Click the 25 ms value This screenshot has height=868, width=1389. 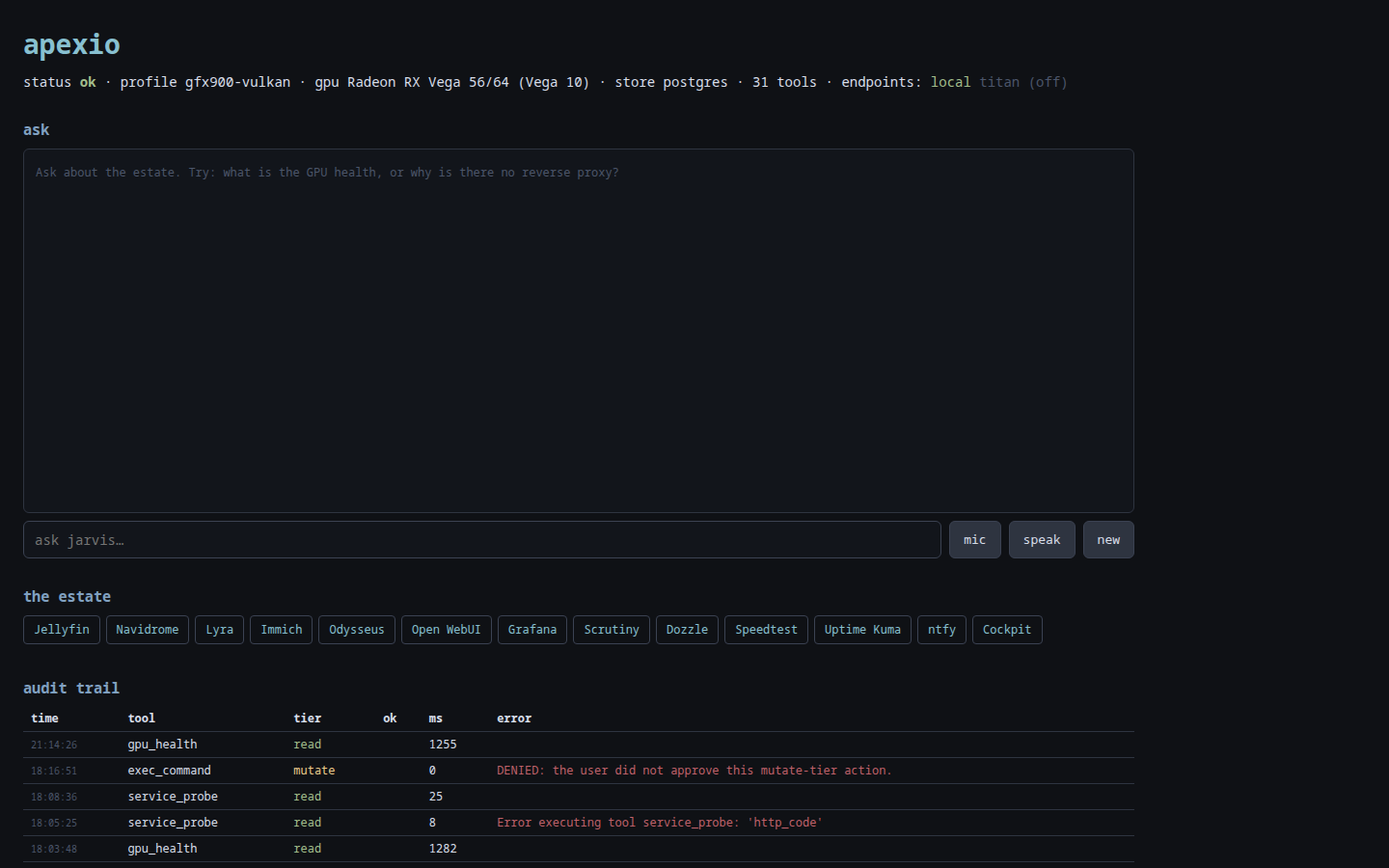[436, 797]
